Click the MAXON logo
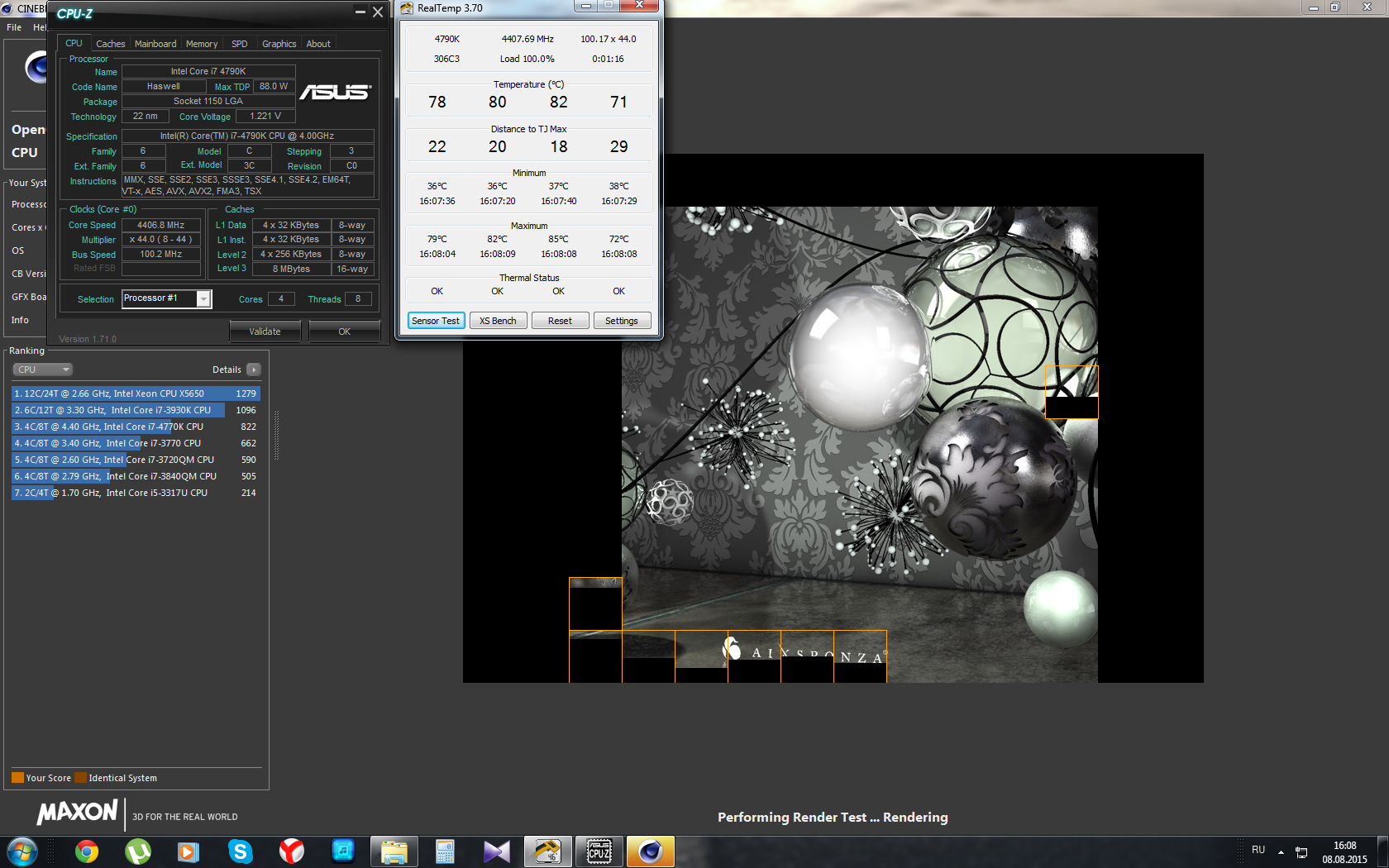The image size is (1389, 868). 78,813
